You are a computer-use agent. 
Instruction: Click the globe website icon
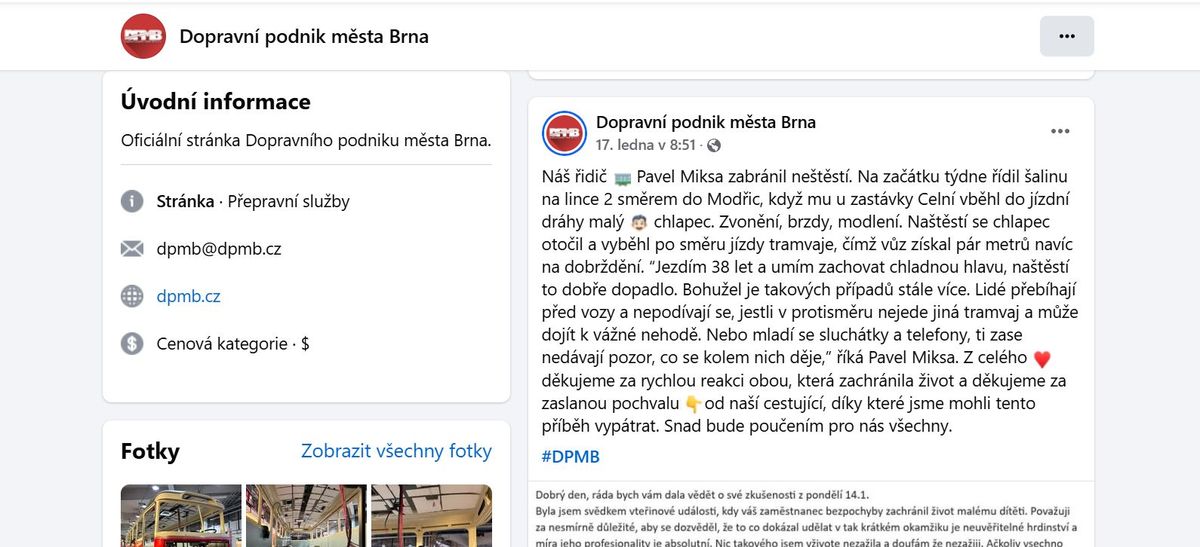132,296
